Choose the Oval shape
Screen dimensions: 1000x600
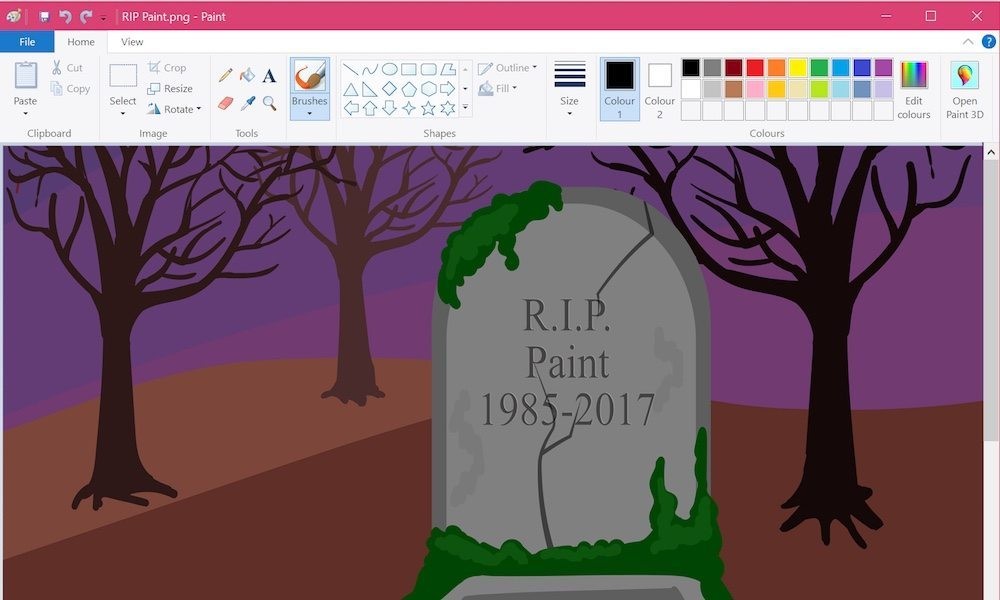390,70
